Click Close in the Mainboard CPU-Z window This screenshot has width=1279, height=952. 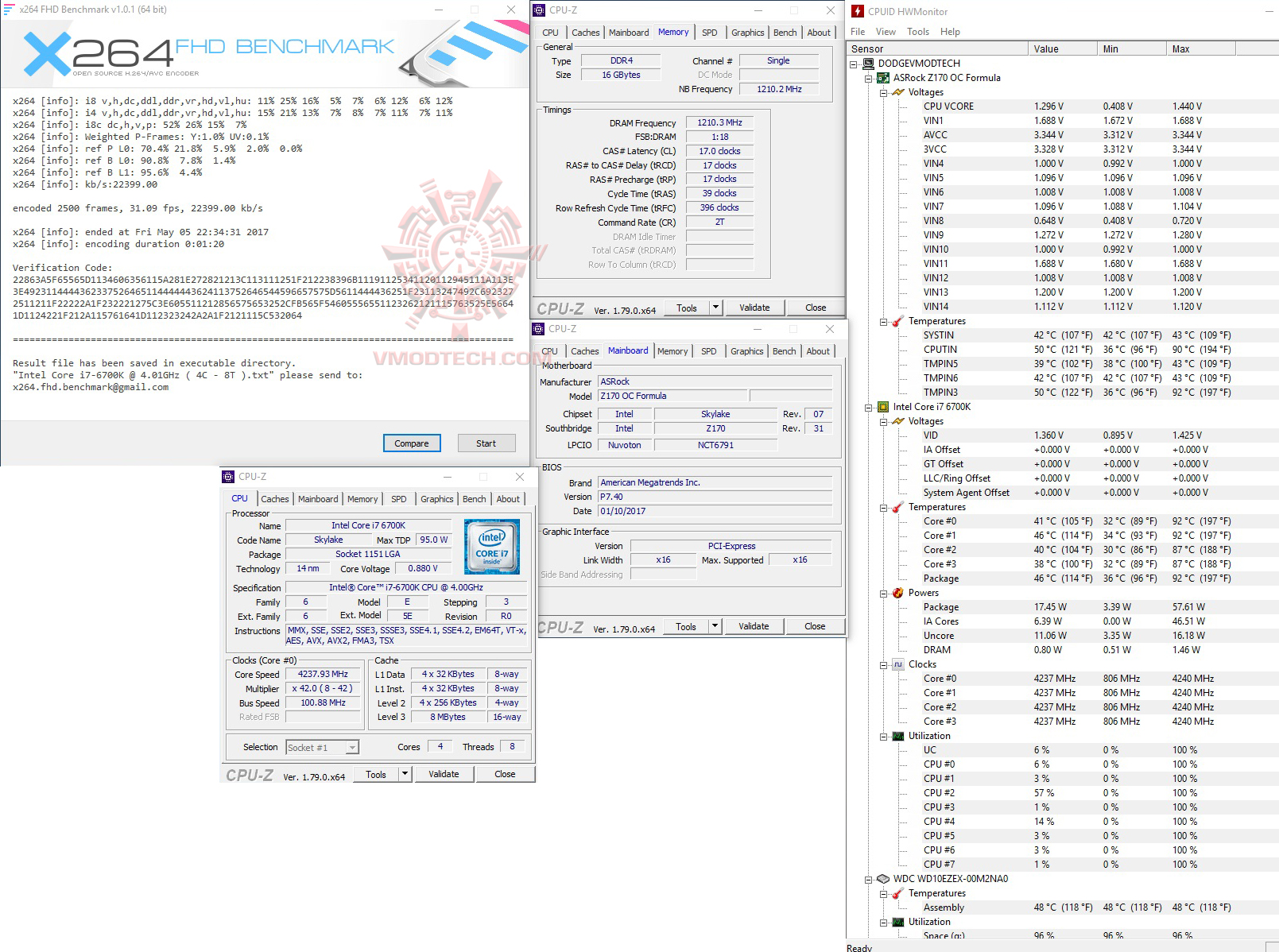(815, 626)
